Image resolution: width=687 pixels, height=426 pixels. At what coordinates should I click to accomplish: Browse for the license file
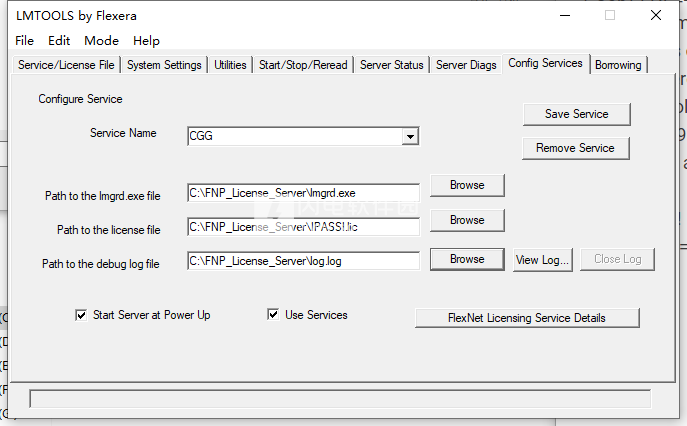467,220
